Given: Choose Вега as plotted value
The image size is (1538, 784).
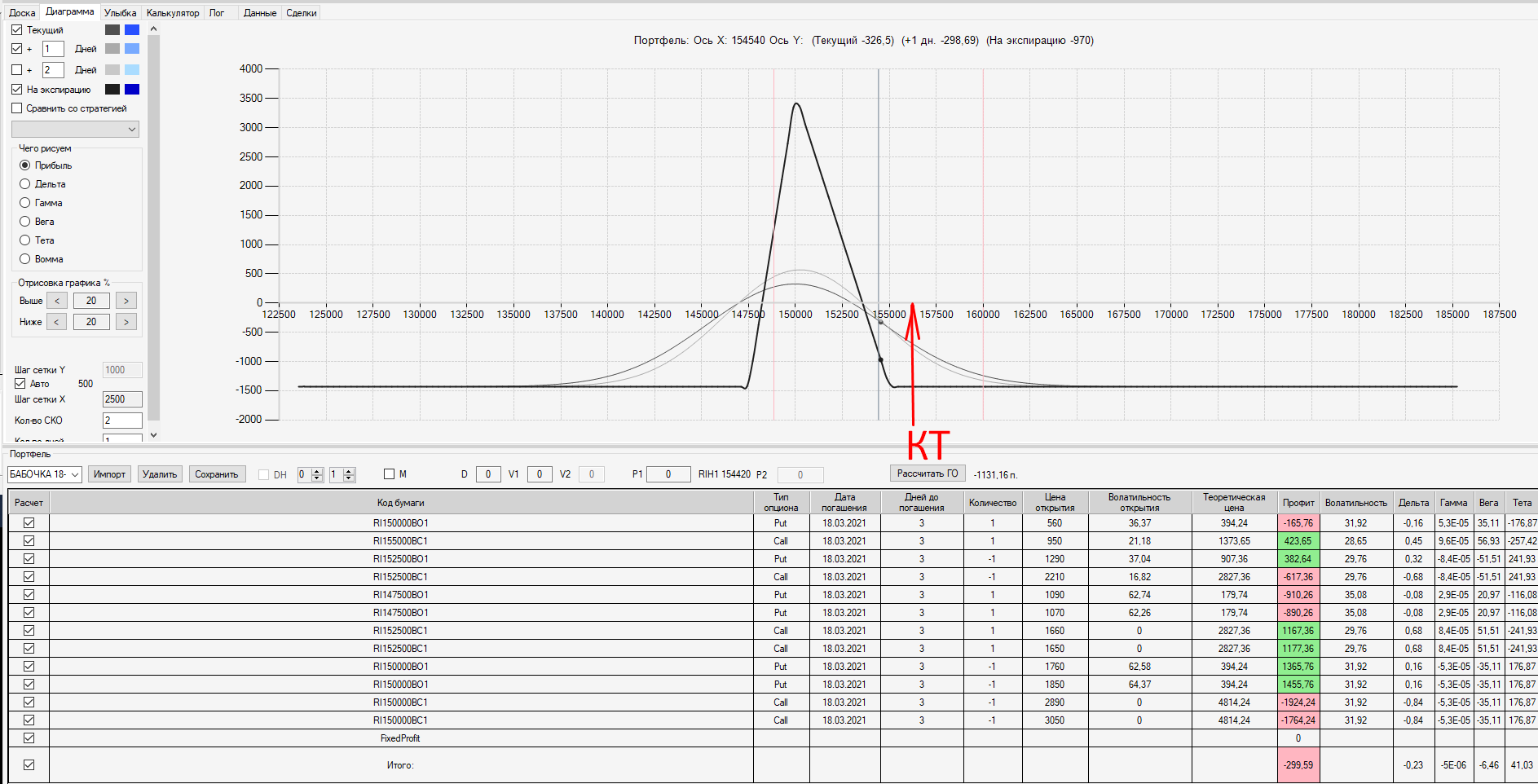Looking at the screenshot, I should pyautogui.click(x=25, y=222).
